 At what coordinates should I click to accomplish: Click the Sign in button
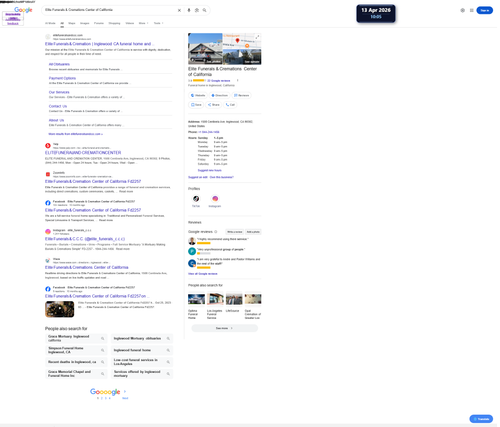pyautogui.click(x=485, y=10)
